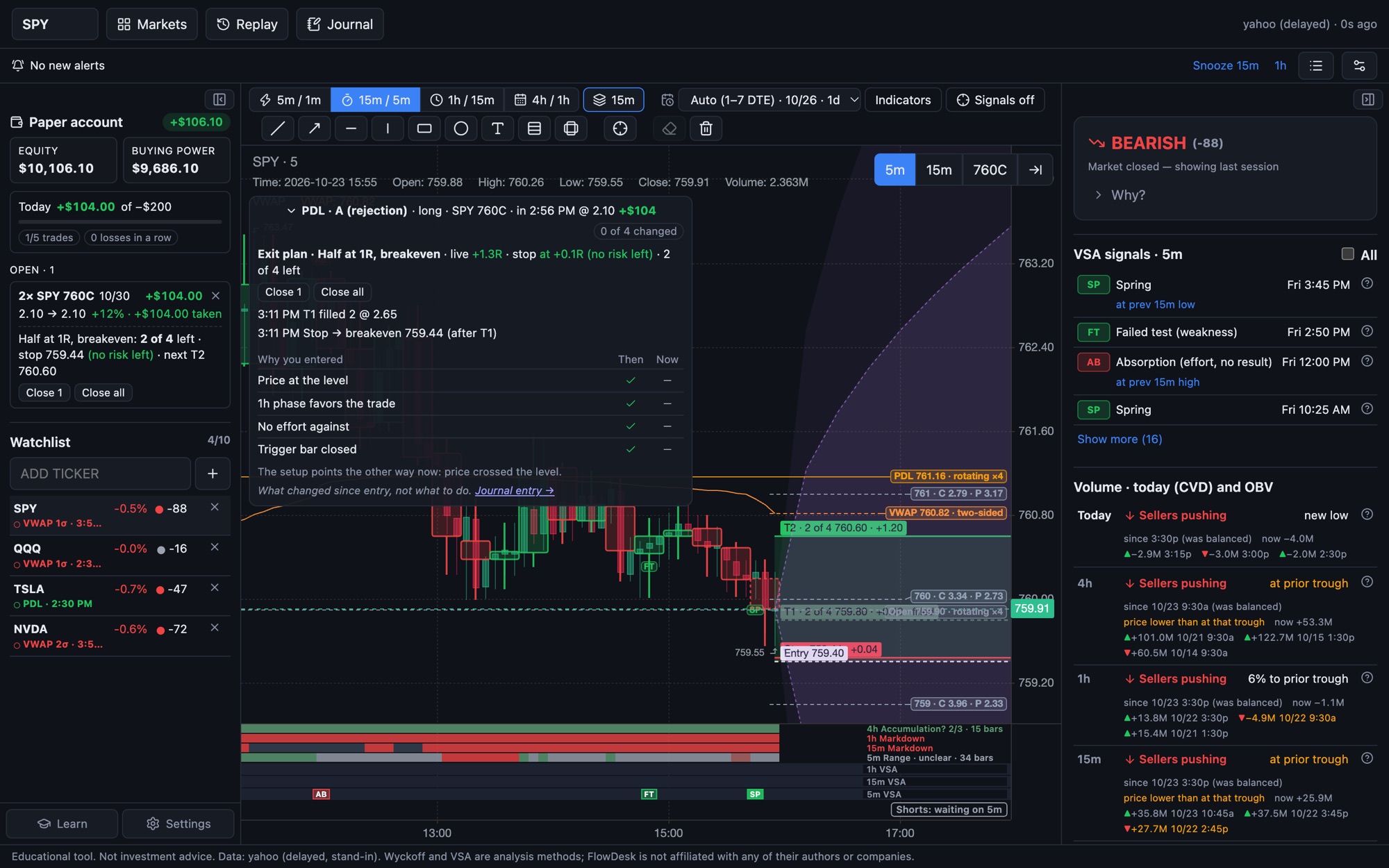The width and height of the screenshot is (1389, 868).
Task: Show more VSA signals (16)
Action: tap(1119, 439)
